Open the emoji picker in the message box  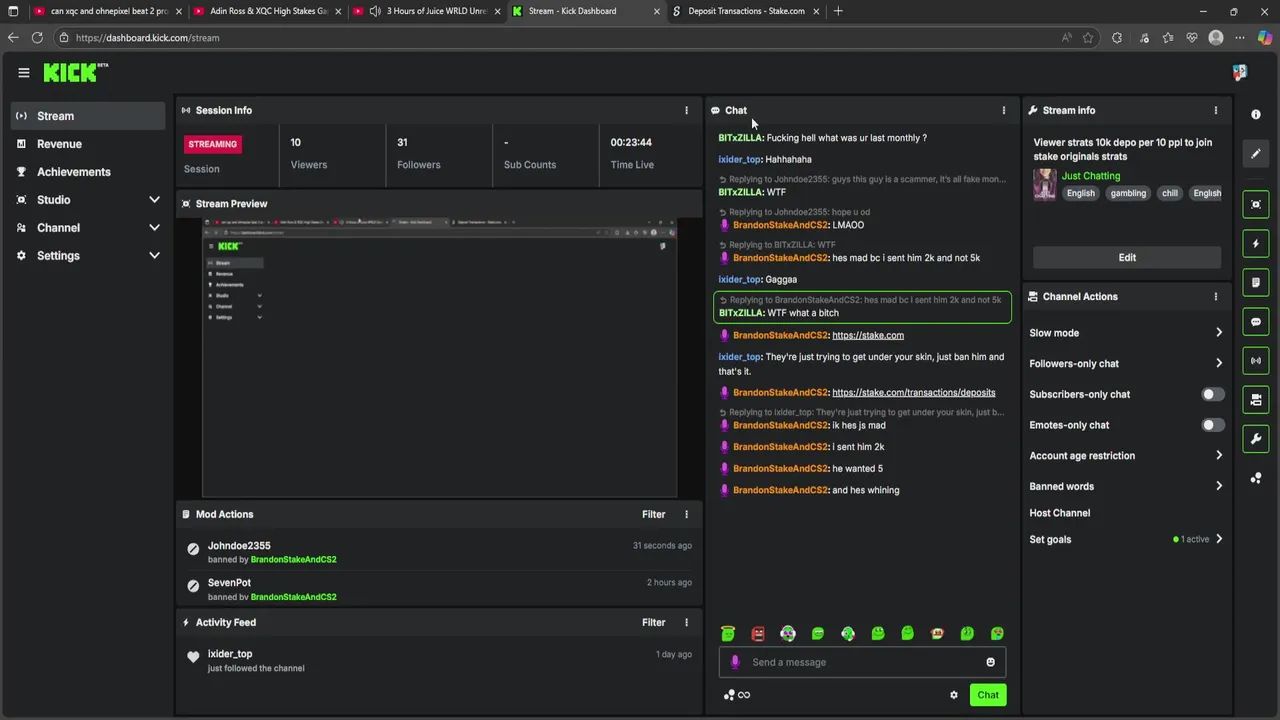click(991, 662)
